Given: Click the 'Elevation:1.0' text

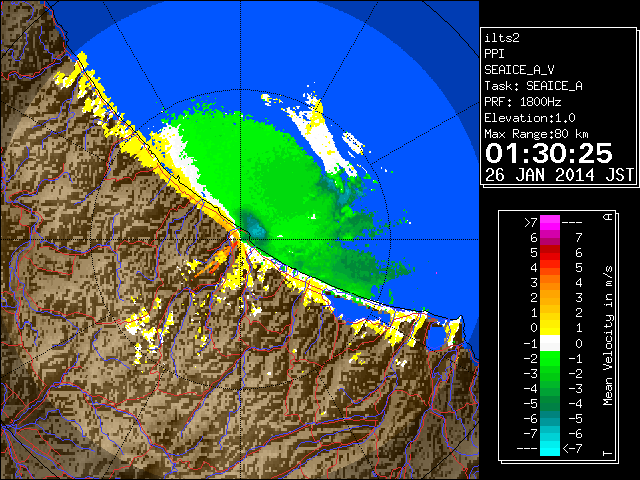Looking at the screenshot, I should [530, 118].
